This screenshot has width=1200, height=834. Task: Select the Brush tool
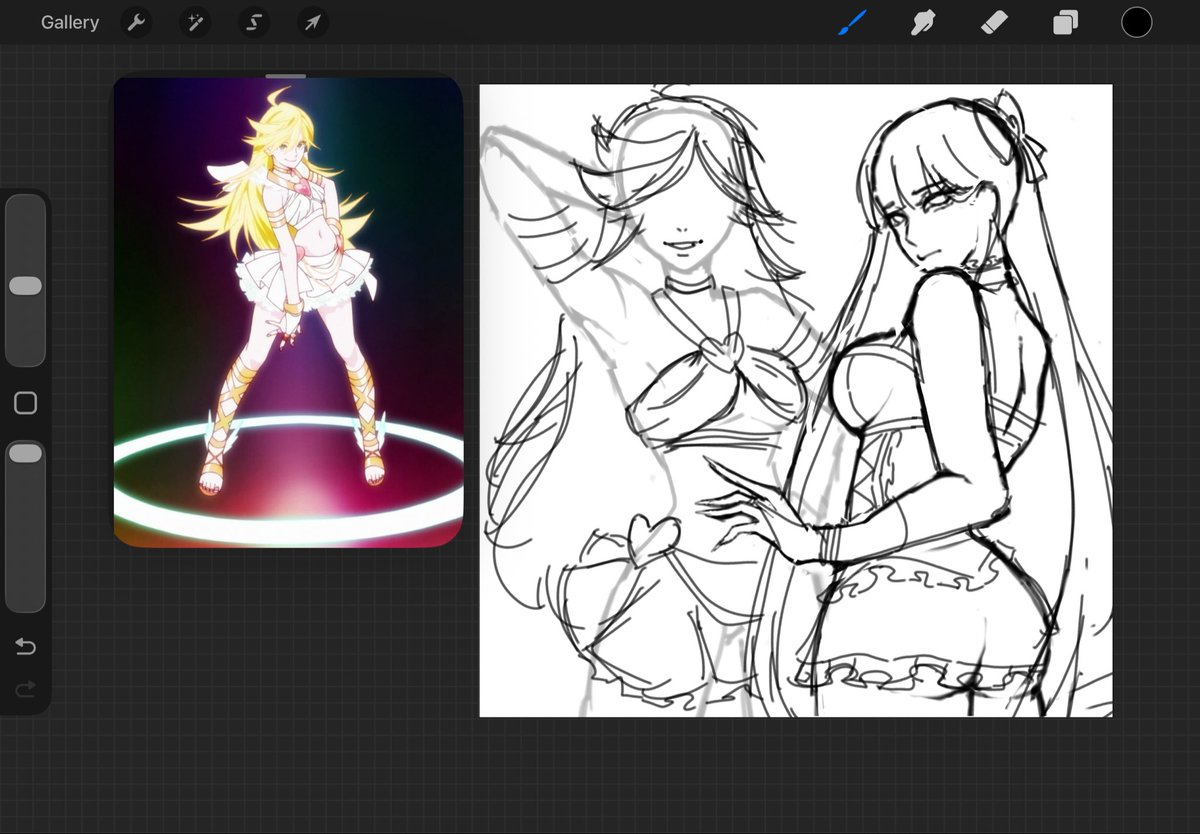tap(852, 22)
